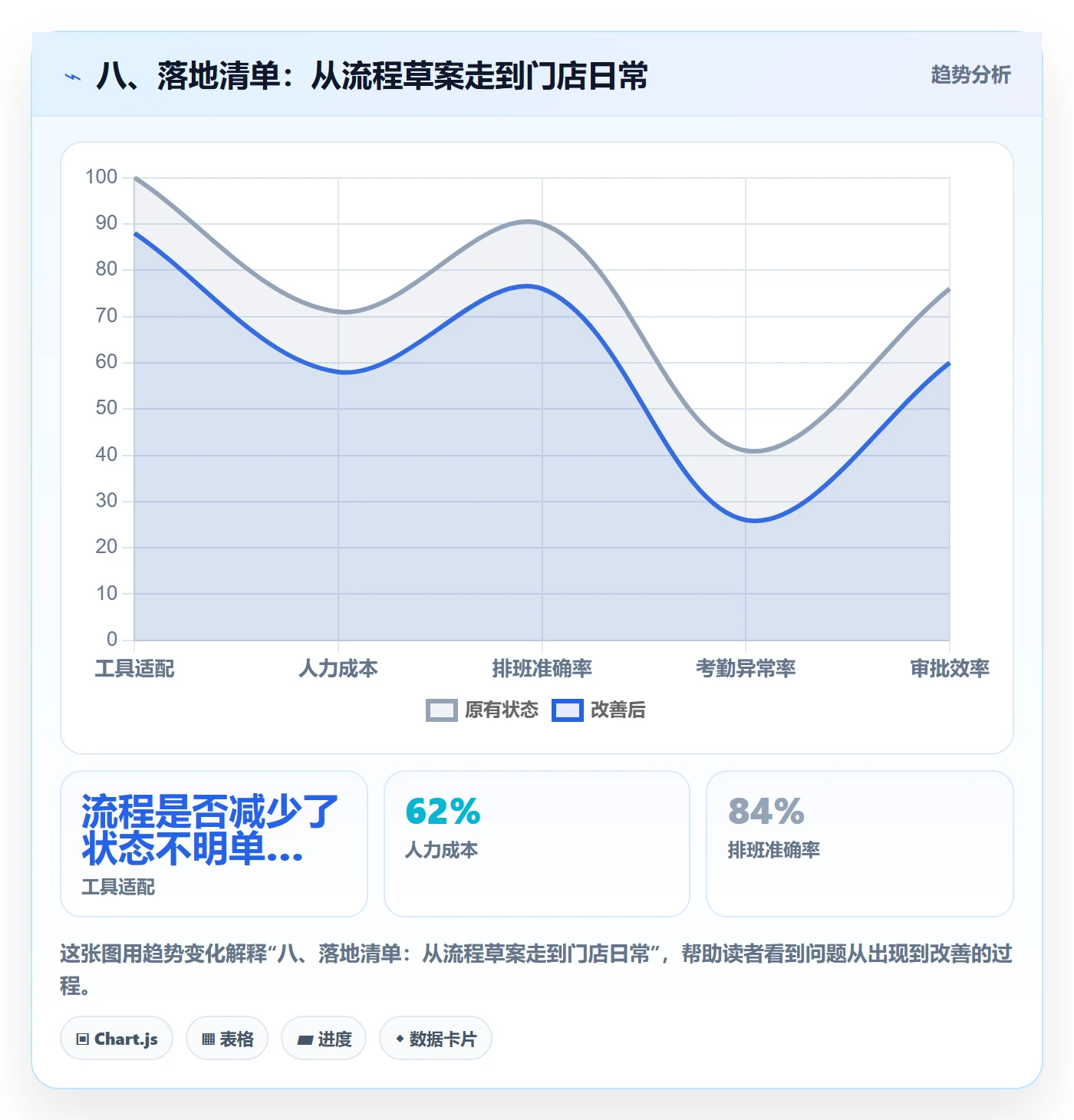The height and width of the screenshot is (1120, 1074).
Task: Click the Chart.js tag
Action: click(x=117, y=1039)
